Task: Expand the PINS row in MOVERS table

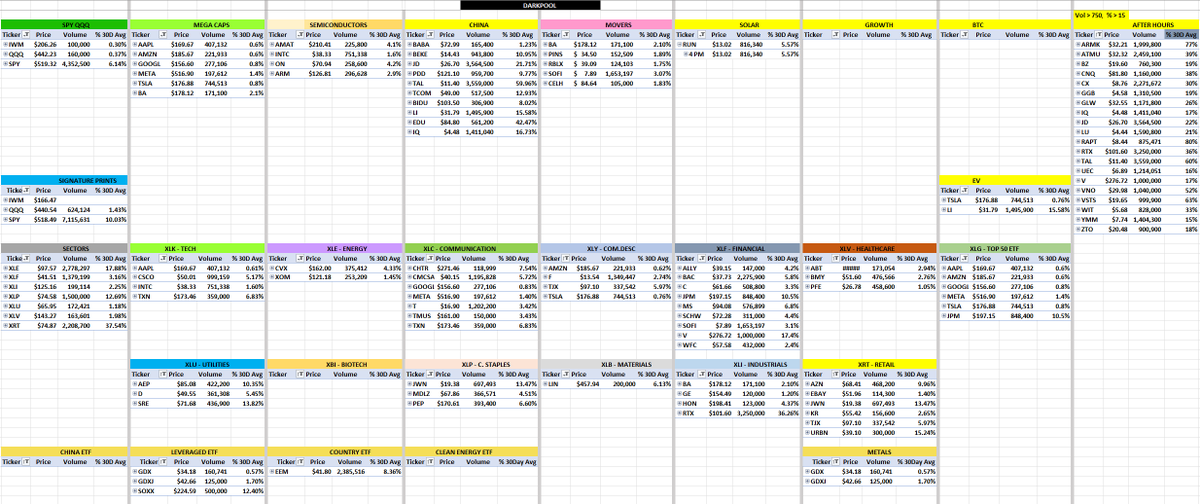Action: (543, 54)
